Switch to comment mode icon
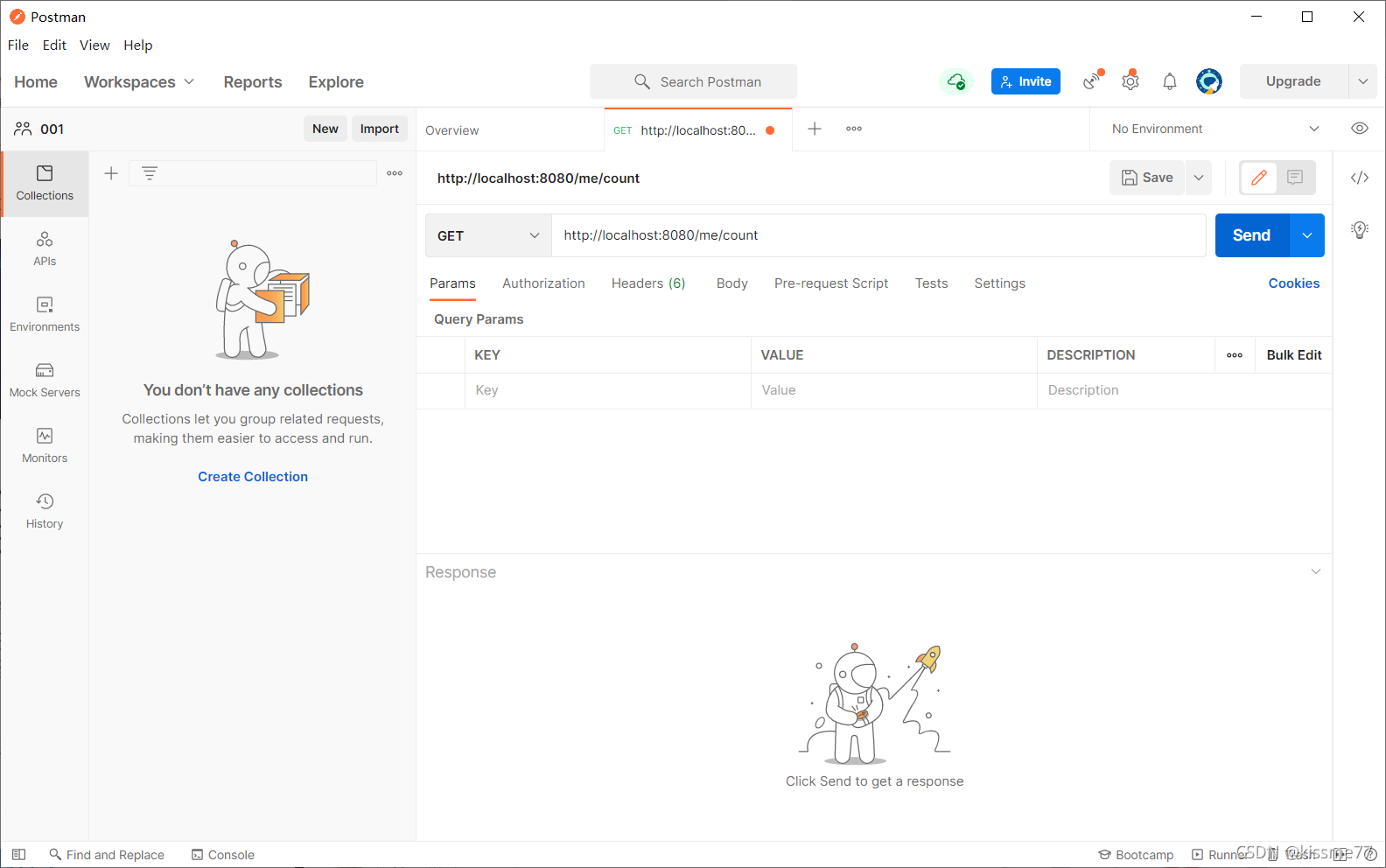 1295,178
